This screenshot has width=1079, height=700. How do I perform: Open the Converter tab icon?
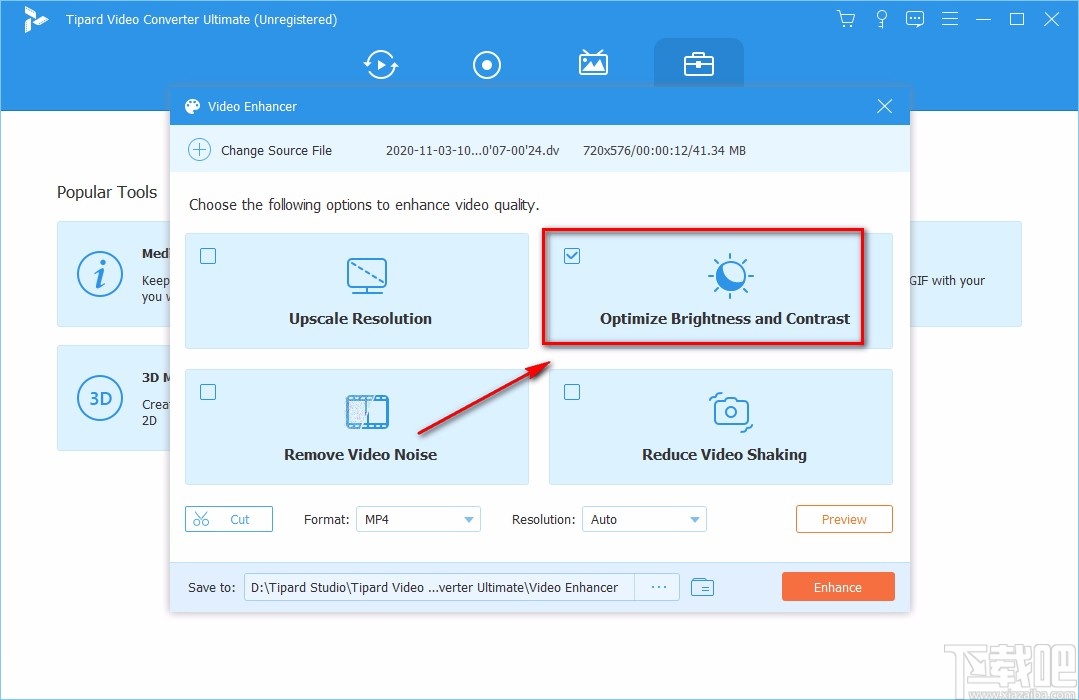381,65
